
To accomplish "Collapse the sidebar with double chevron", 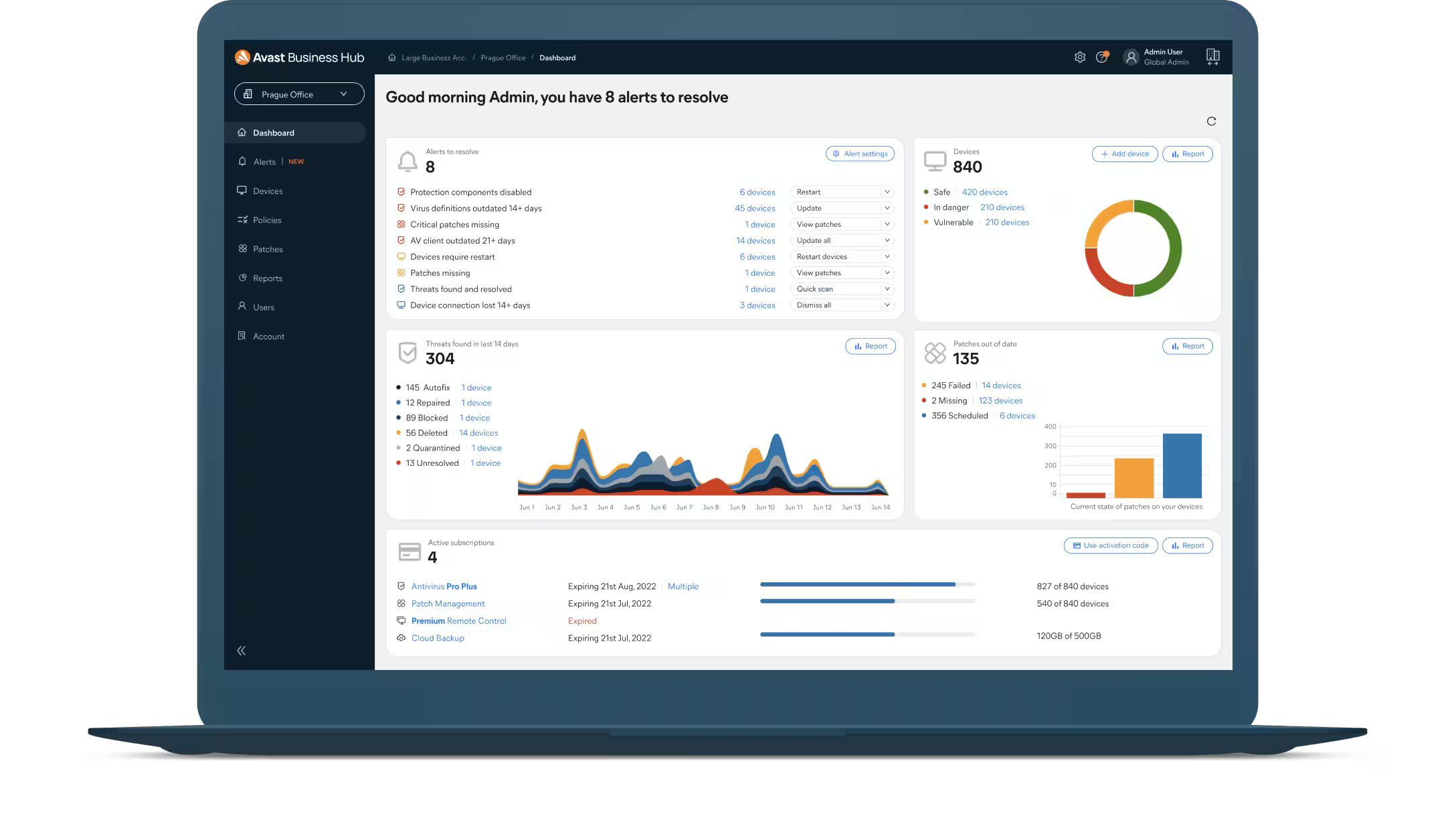I will [242, 651].
